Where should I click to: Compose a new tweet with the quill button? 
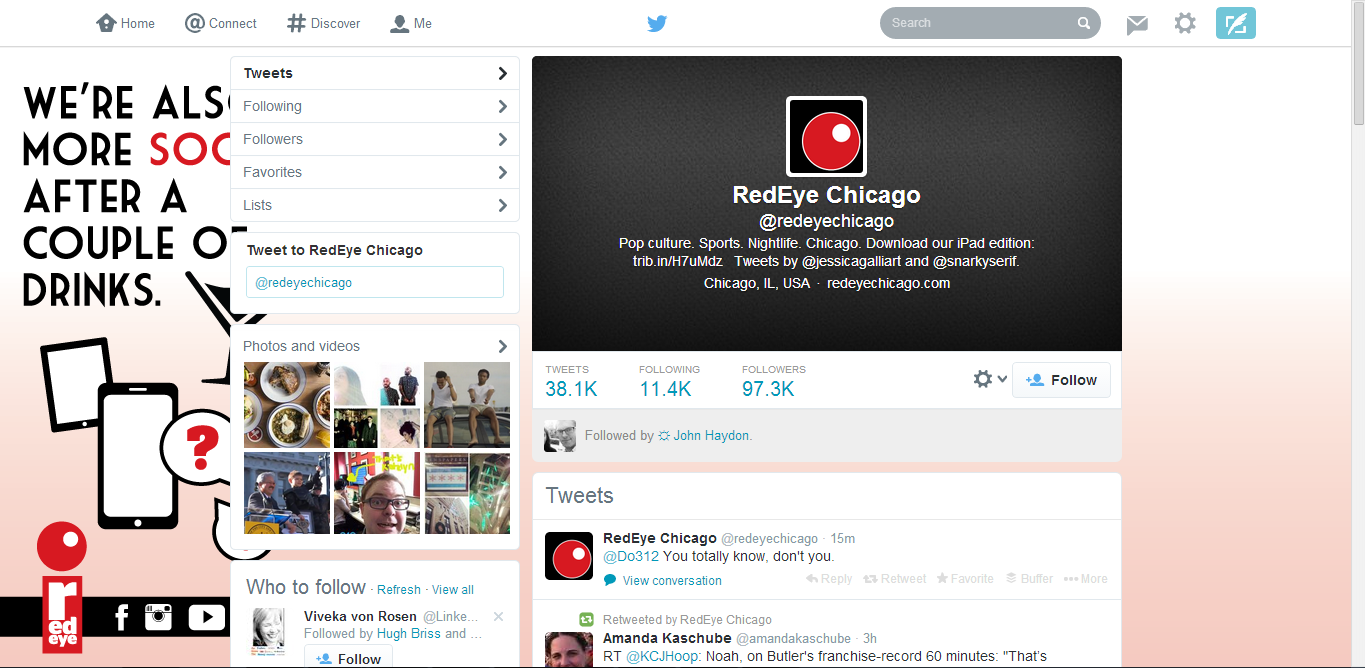1236,23
